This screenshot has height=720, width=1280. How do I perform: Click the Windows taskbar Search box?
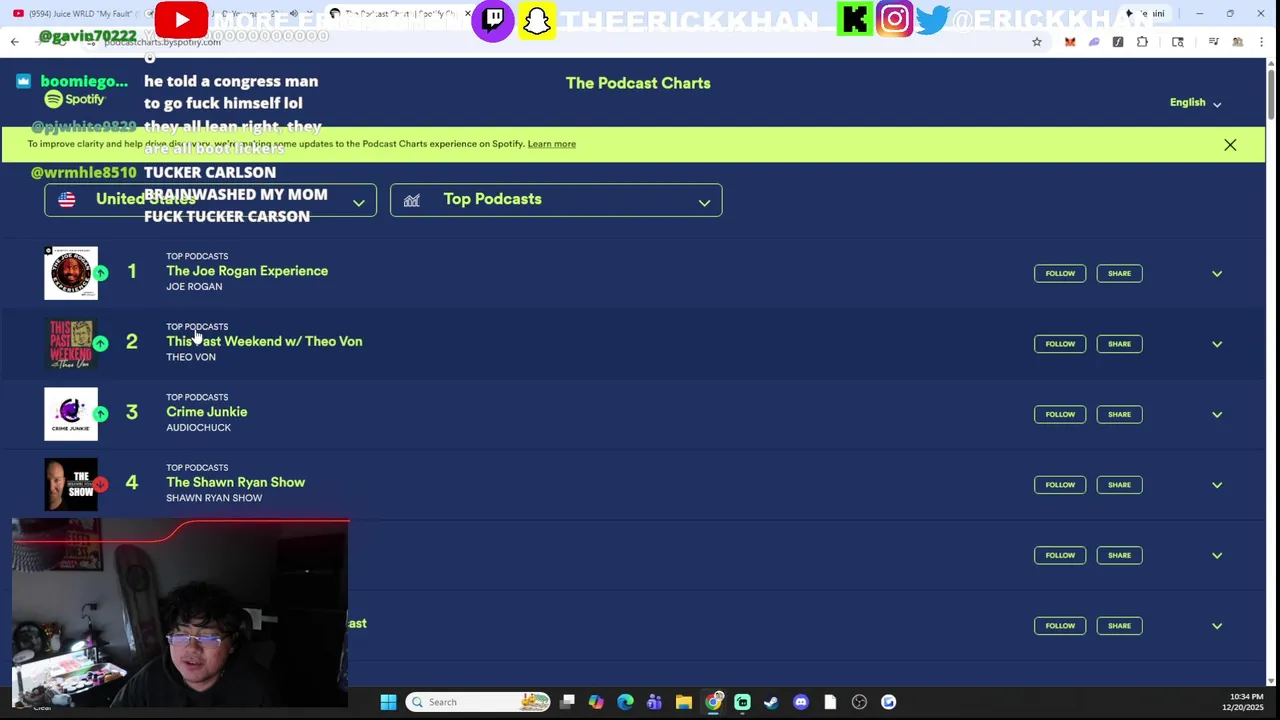pos(477,702)
